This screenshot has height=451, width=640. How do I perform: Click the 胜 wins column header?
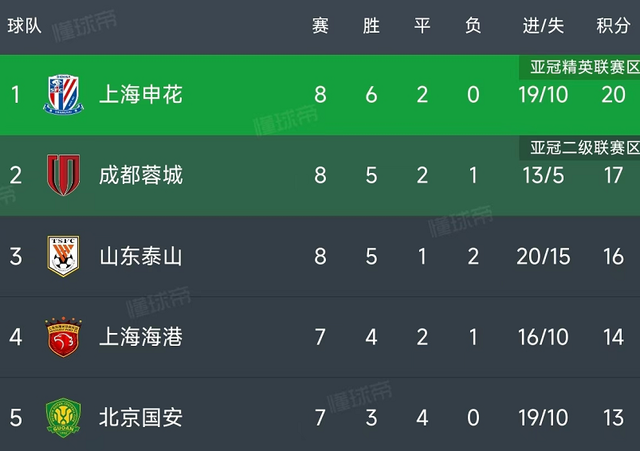pyautogui.click(x=371, y=26)
